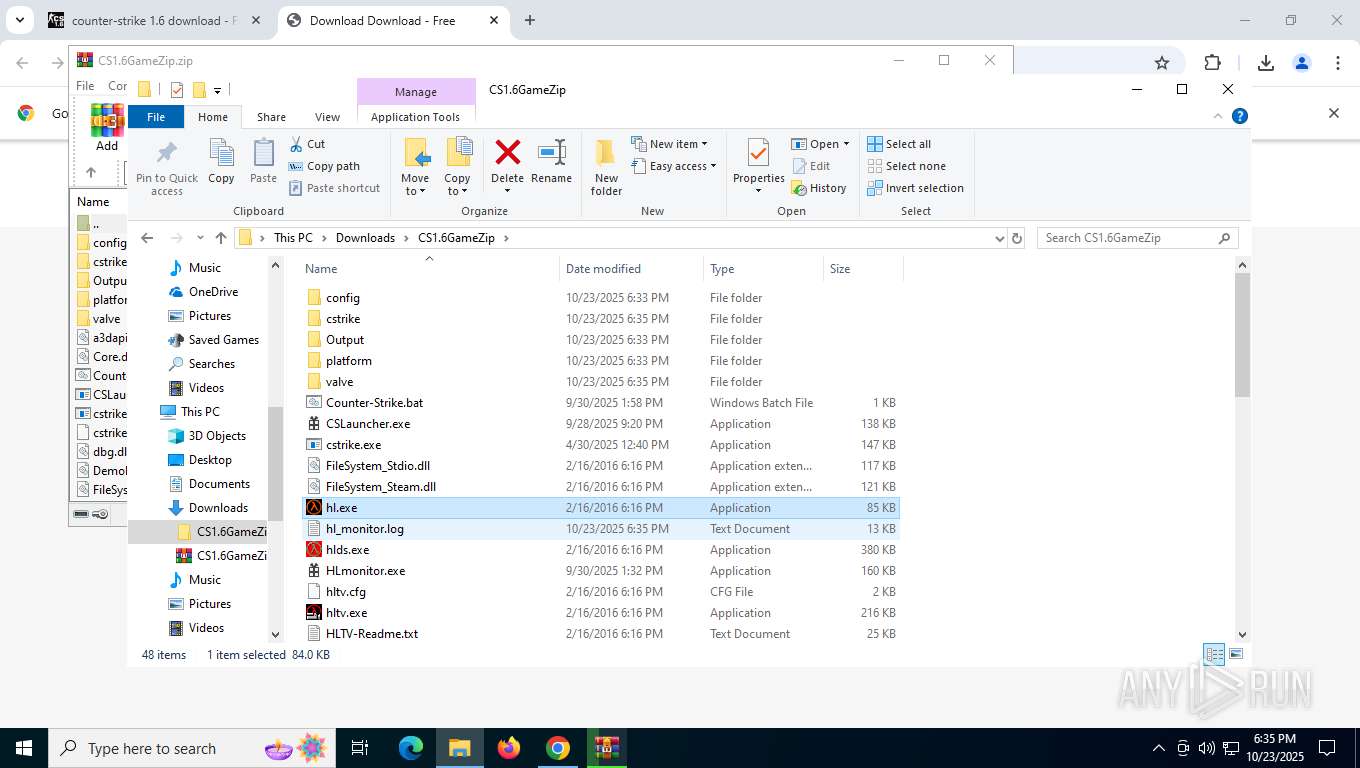Select Saved Games in navigation pane
This screenshot has width=1360, height=768.
pos(222,340)
